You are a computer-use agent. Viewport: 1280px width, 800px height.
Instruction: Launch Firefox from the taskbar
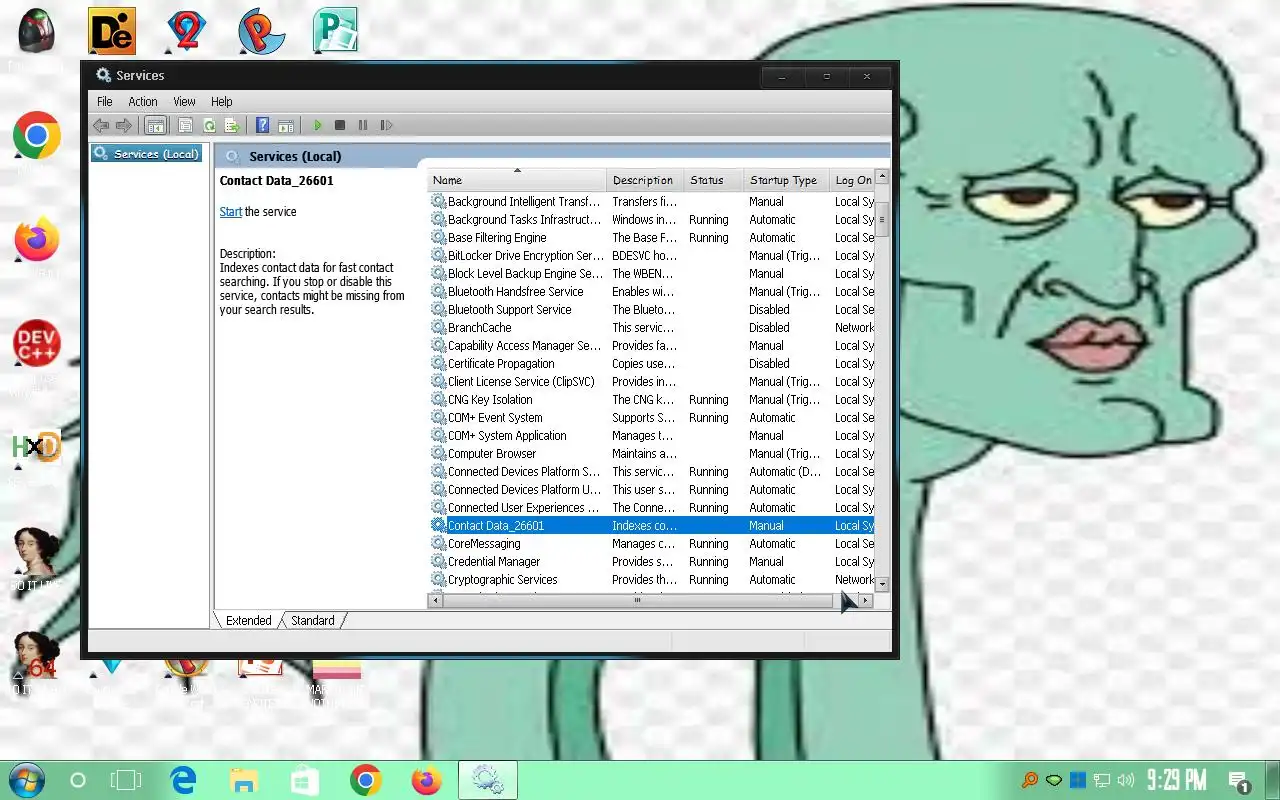pos(427,780)
